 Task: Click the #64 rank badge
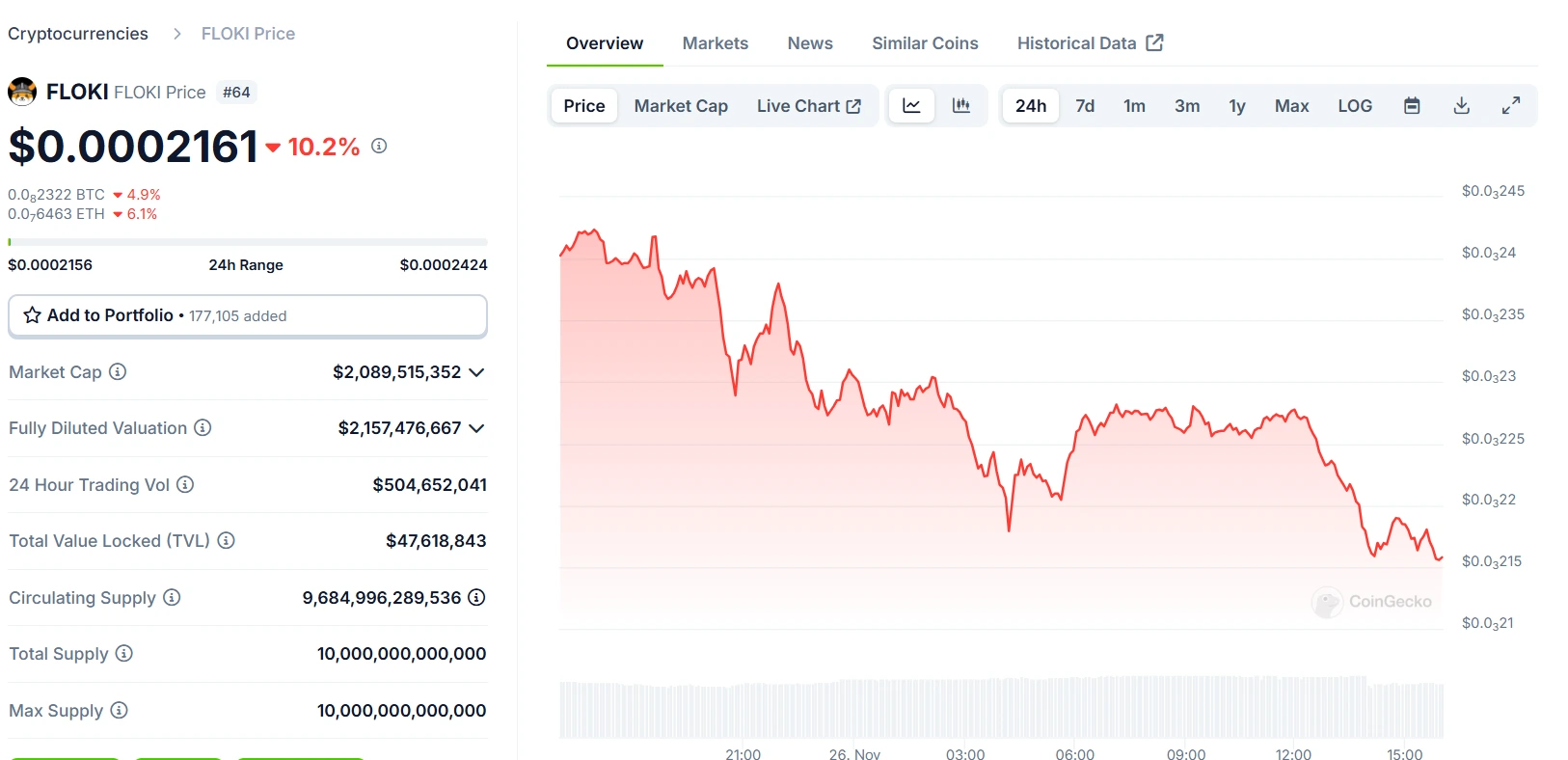[236, 93]
